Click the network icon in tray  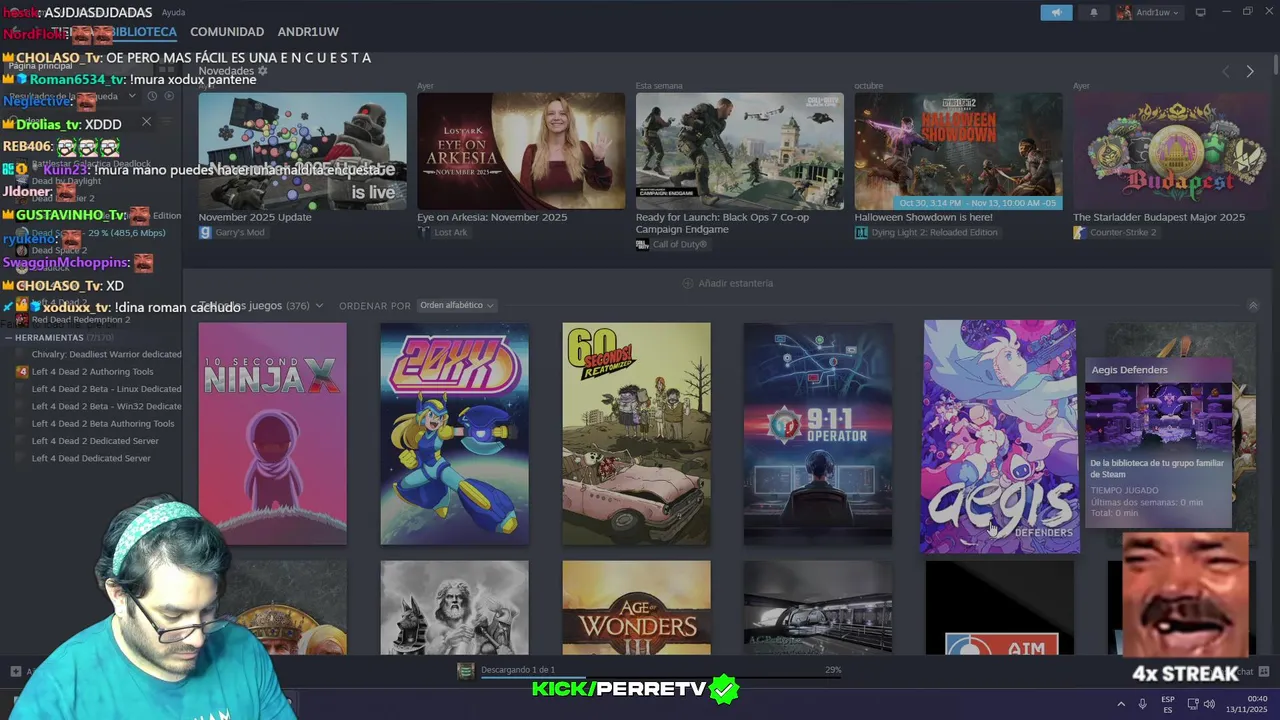1192,704
